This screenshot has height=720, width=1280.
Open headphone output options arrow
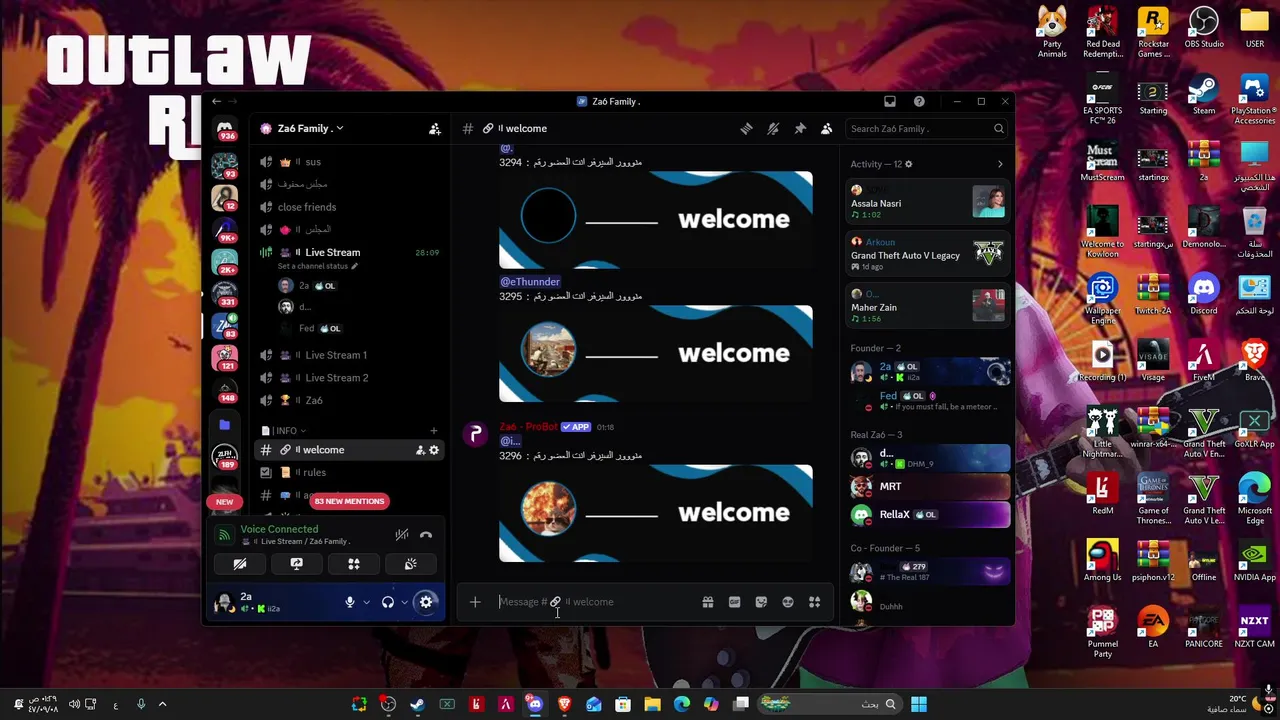tap(404, 602)
